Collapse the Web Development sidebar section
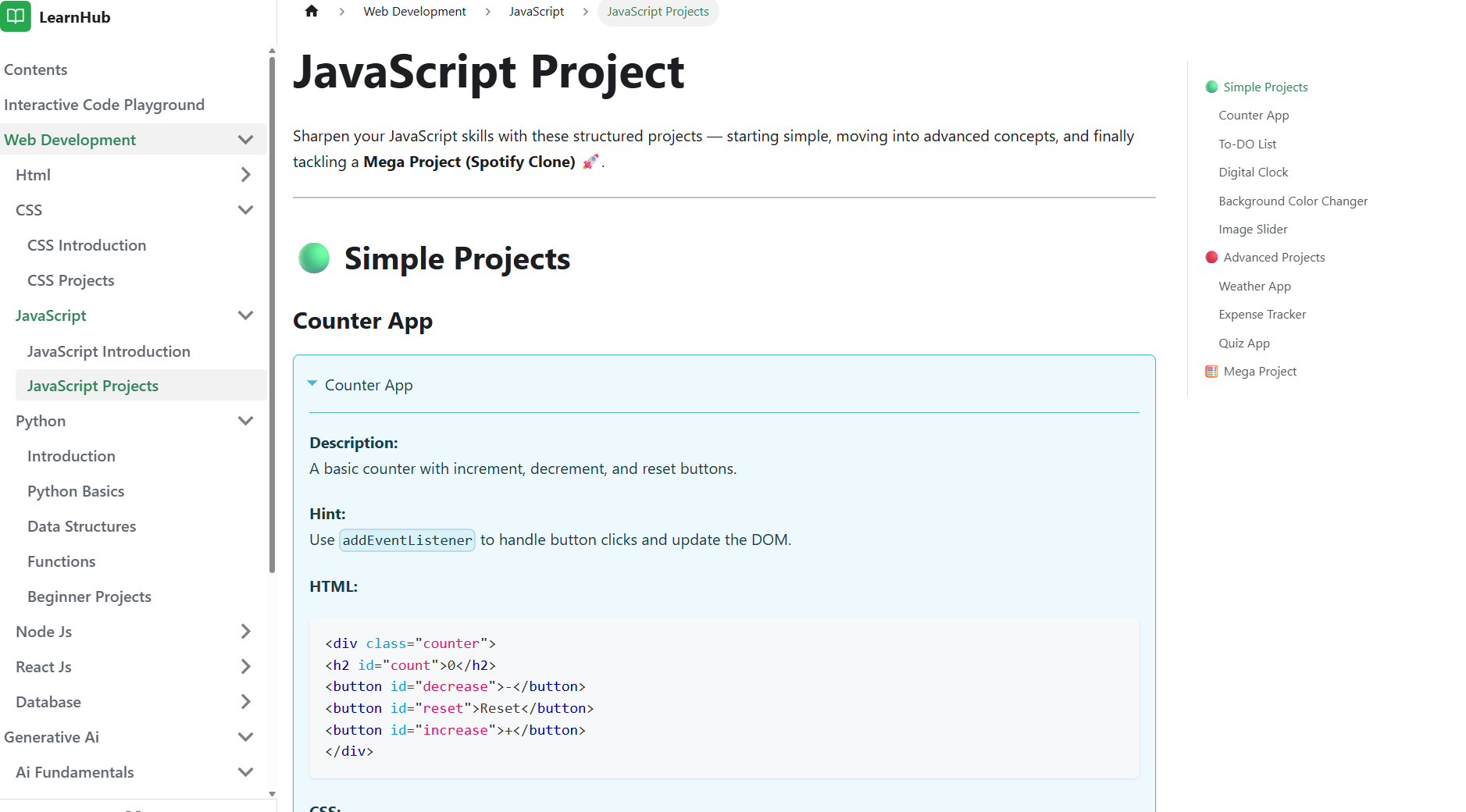The width and height of the screenshot is (1466, 812). (x=245, y=140)
